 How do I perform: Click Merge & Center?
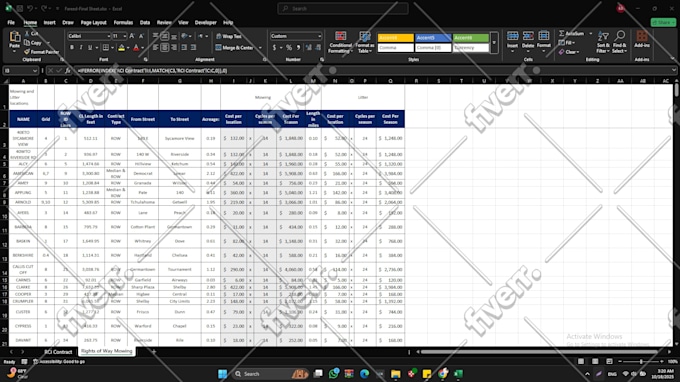click(x=234, y=48)
